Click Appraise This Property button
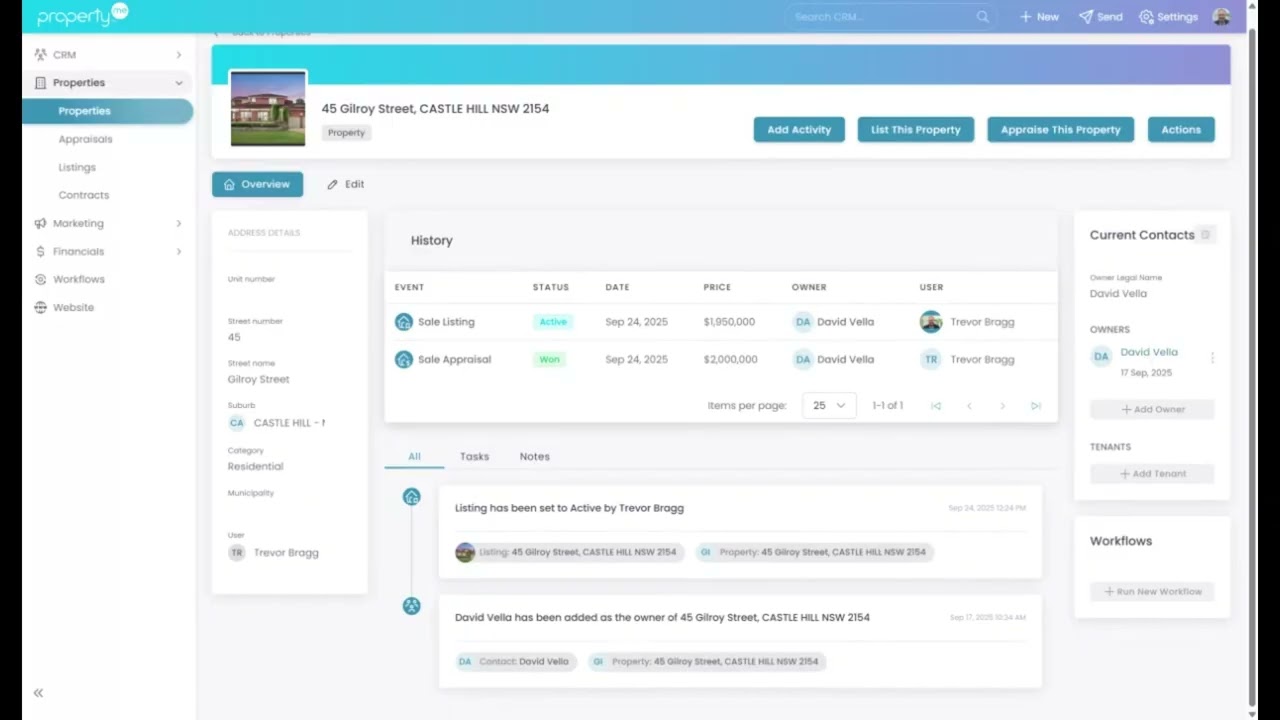This screenshot has height=720, width=1280. pos(1060,130)
